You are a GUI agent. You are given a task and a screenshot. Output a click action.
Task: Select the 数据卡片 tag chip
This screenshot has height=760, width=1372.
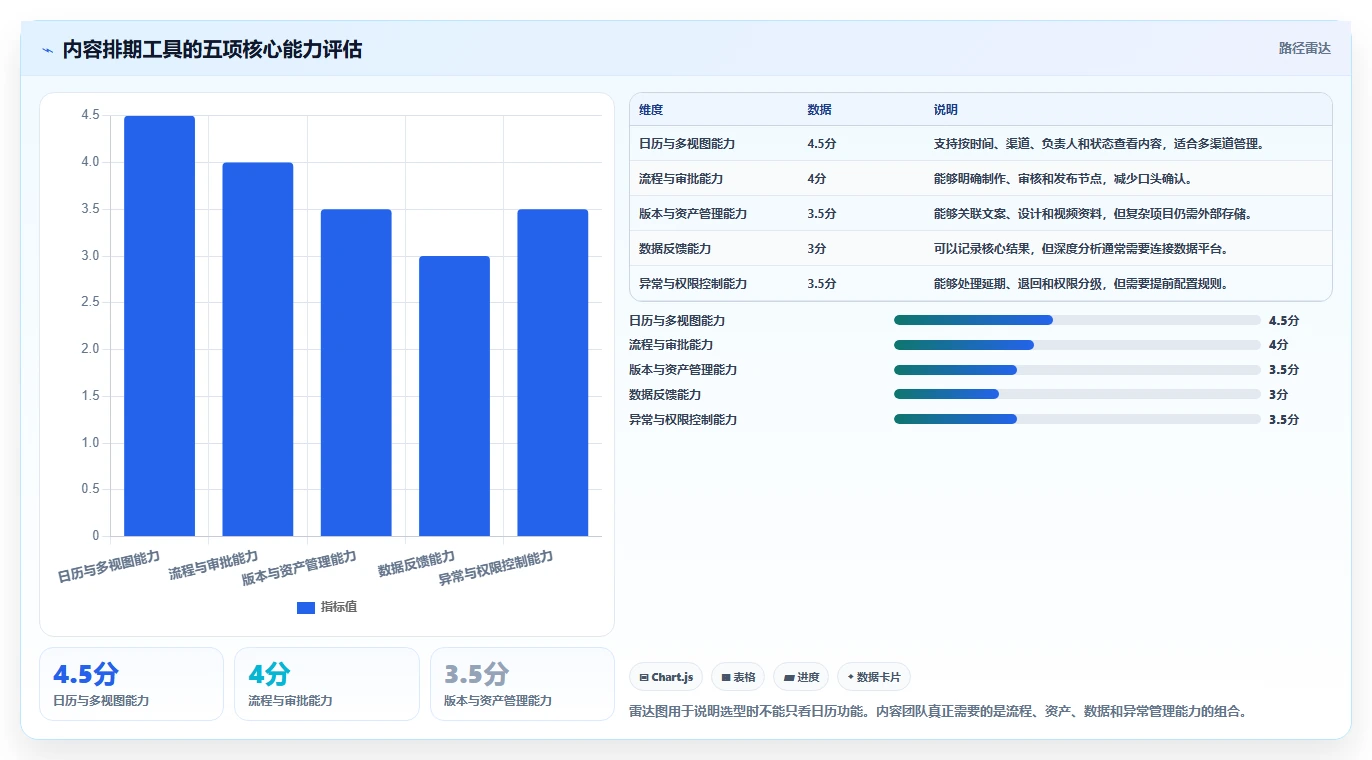(x=874, y=677)
